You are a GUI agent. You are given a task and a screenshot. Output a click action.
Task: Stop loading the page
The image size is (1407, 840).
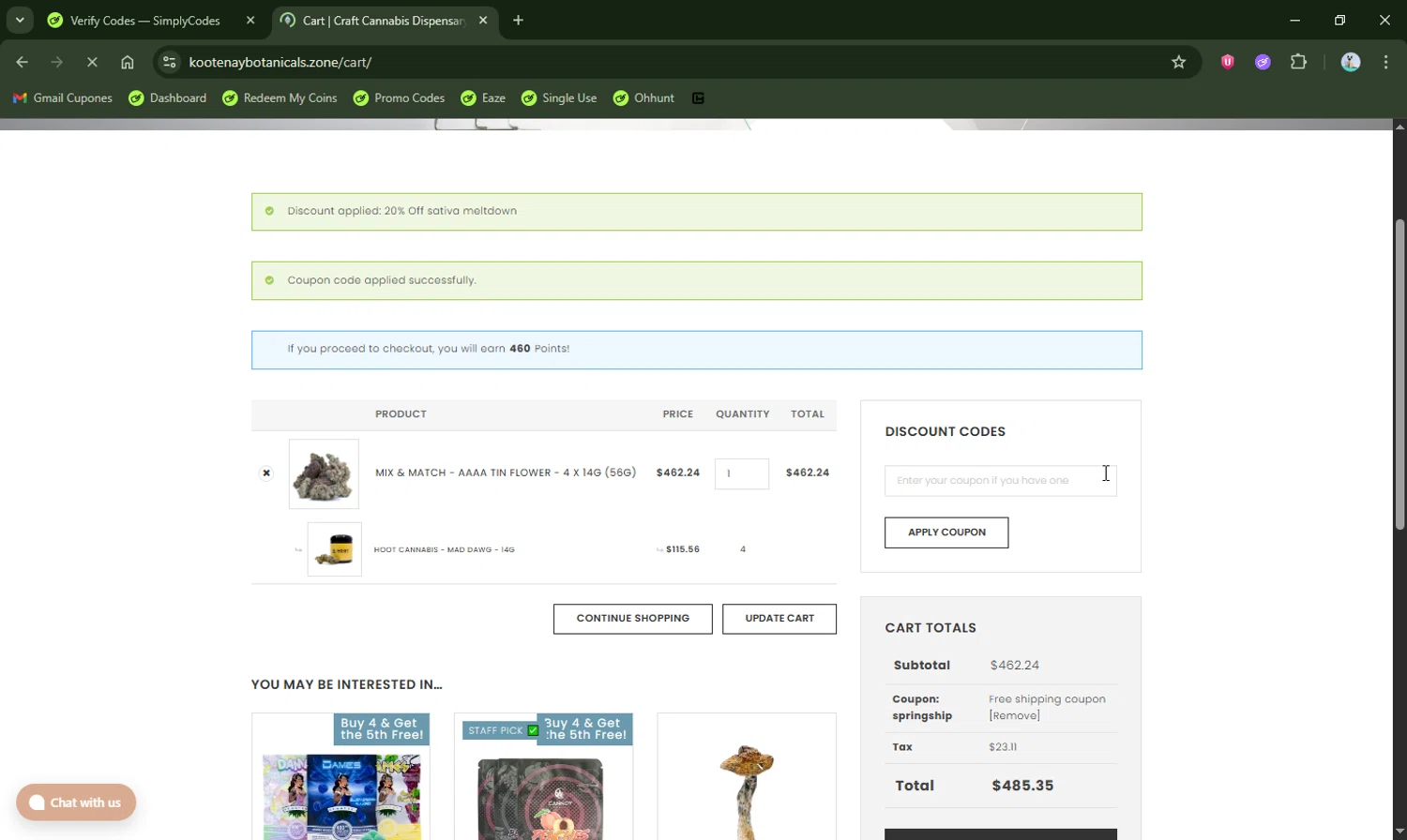[92, 62]
